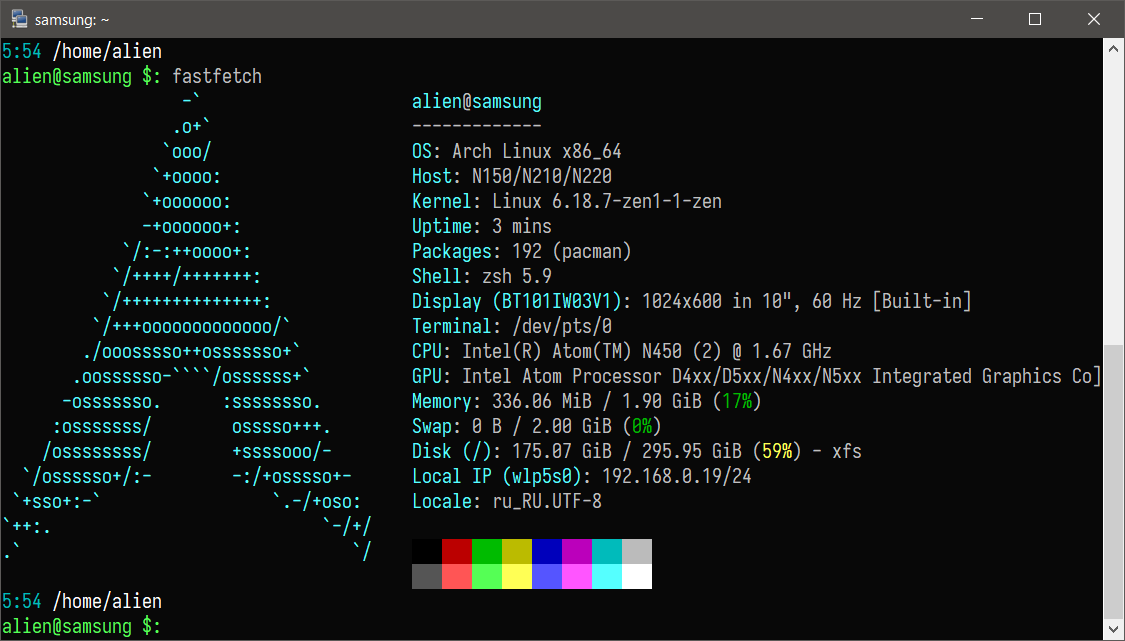Click the vertical scrollbar thumb
This screenshot has height=641, width=1125.
click(1114, 480)
